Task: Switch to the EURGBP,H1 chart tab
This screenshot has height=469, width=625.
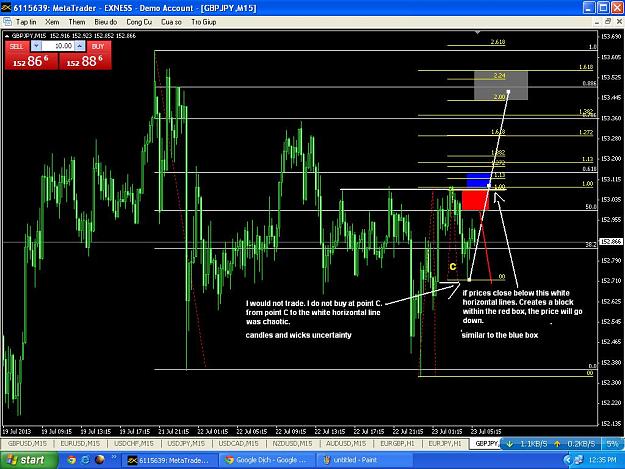Action: pos(397,443)
